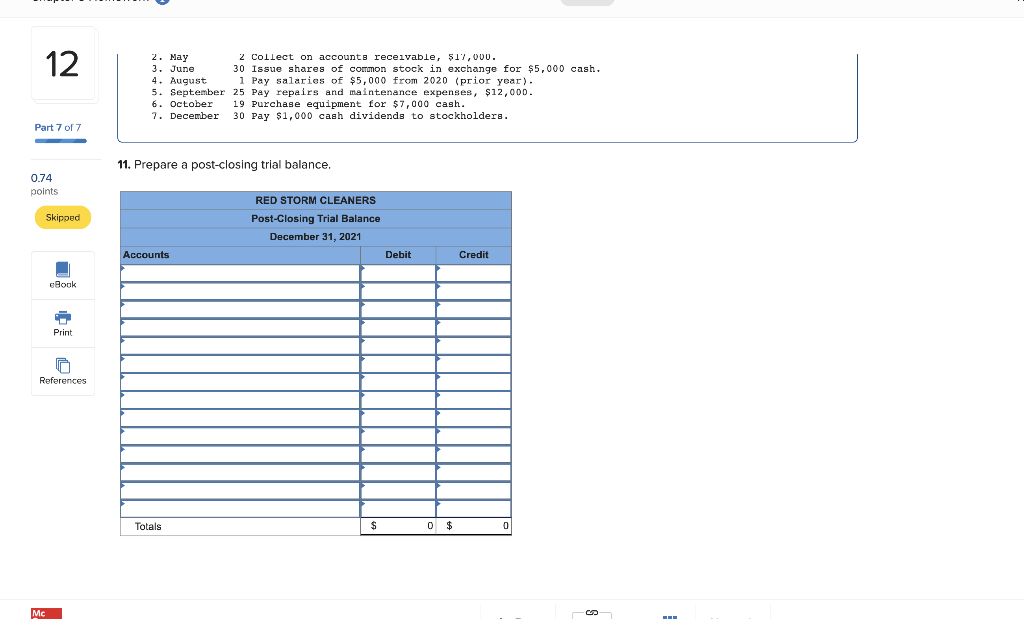Image resolution: width=1024 pixels, height=619 pixels.
Task: Click the Totals row label
Action: (148, 526)
